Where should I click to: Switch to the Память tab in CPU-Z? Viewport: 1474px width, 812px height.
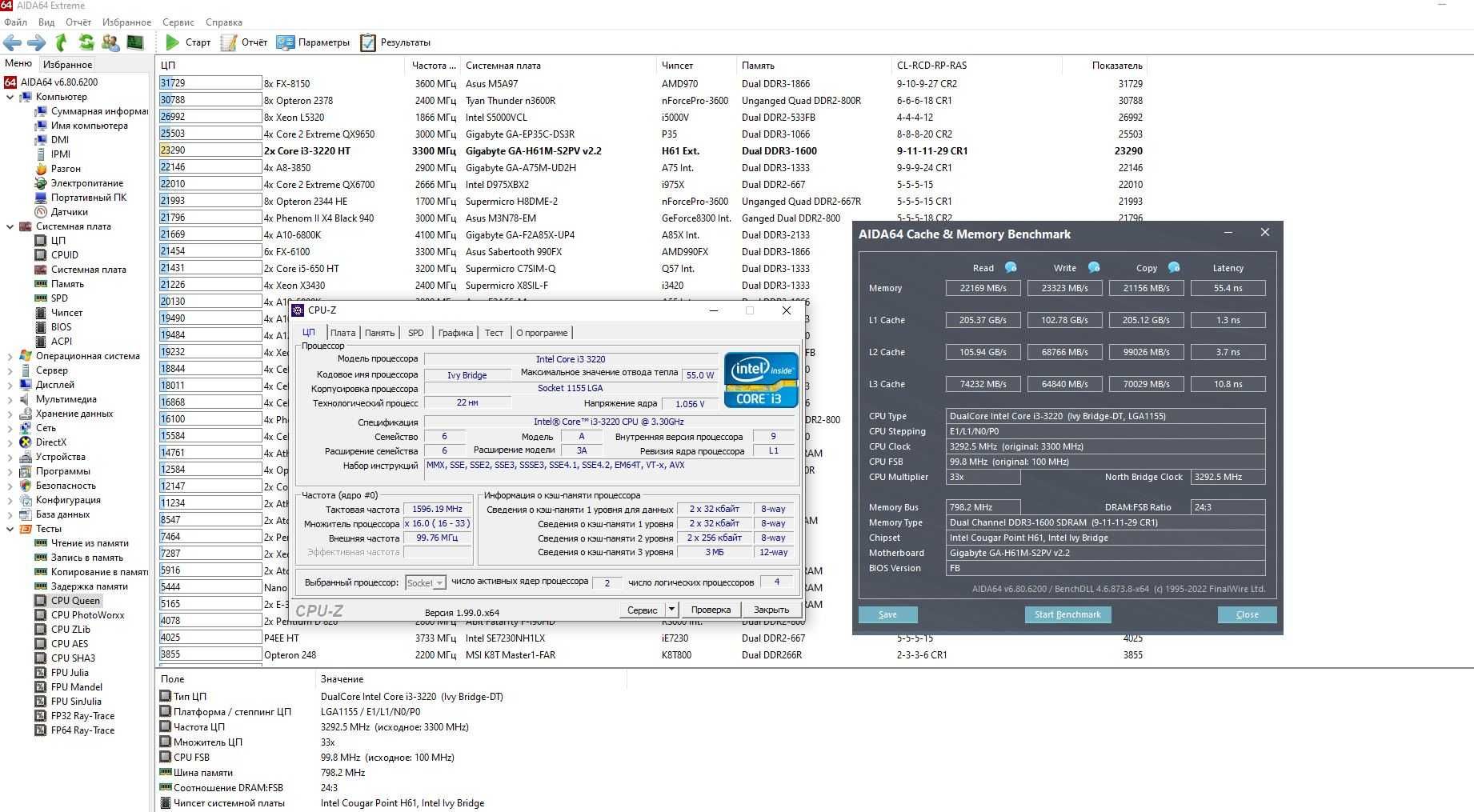[x=379, y=333]
